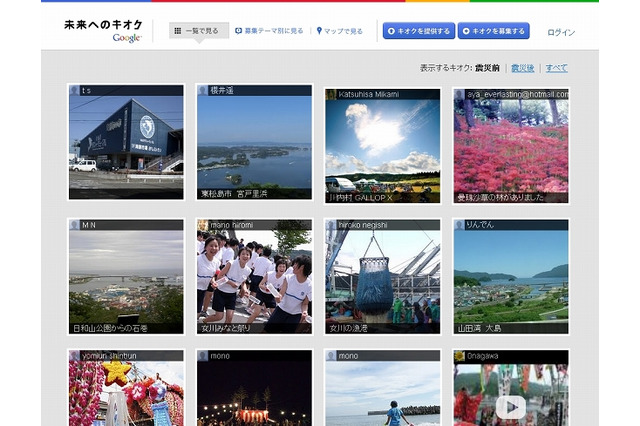Viewport: 640px width, 426px height.
Task: Click the avatar icon of t s
Action: [x=74, y=91]
